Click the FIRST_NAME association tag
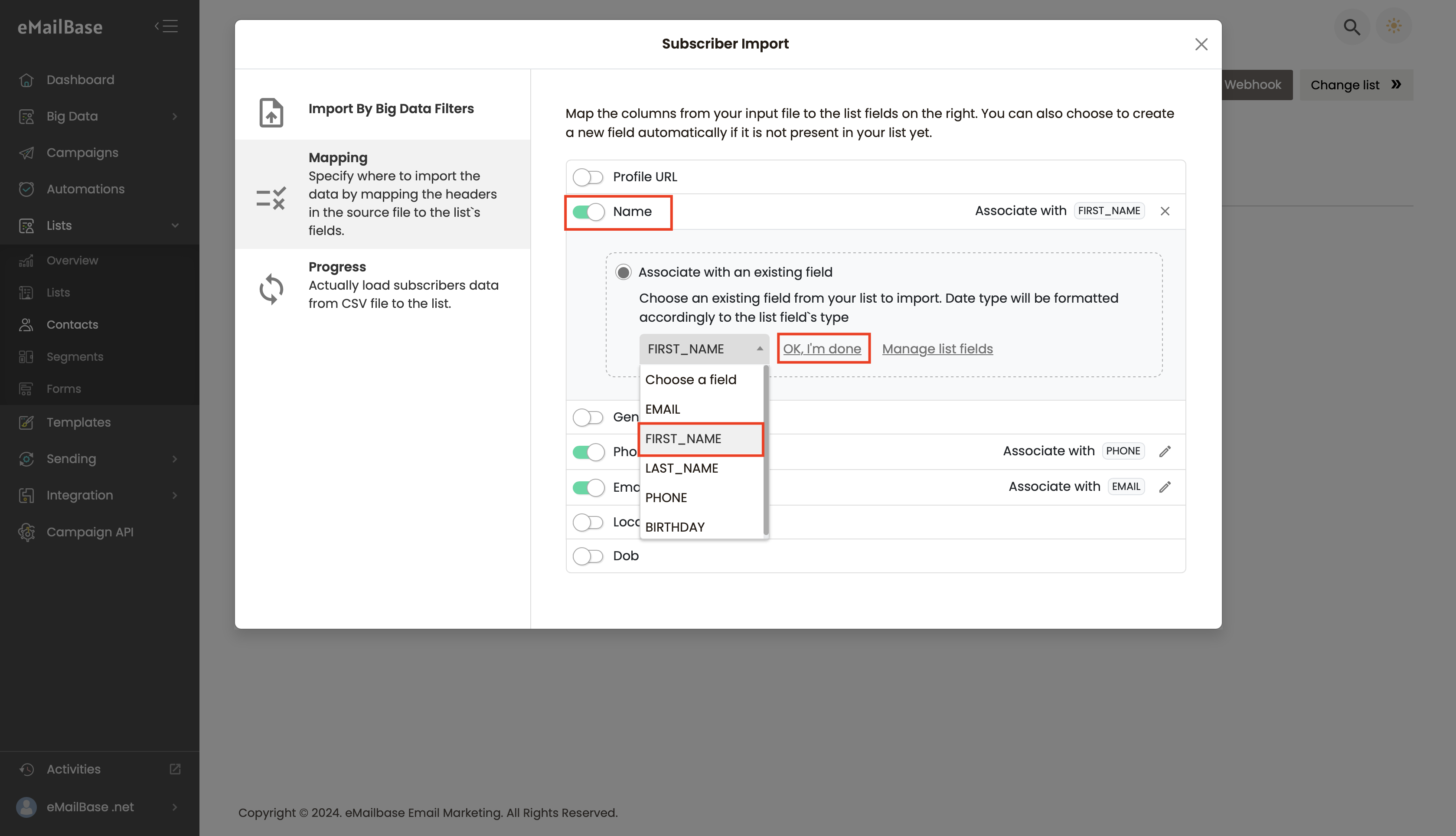 point(1109,211)
